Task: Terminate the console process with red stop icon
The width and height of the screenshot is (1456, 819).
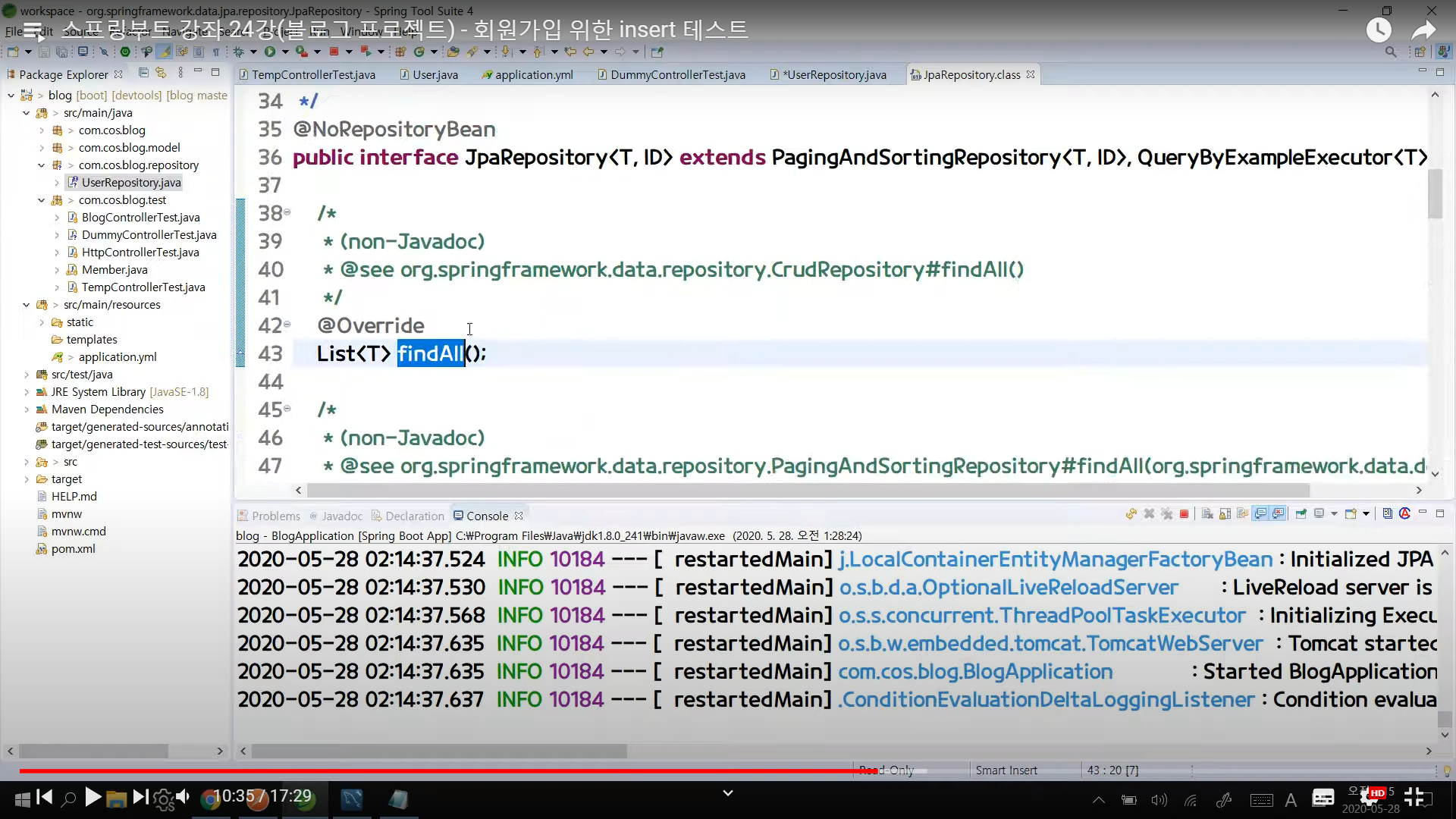Action: point(1184,514)
